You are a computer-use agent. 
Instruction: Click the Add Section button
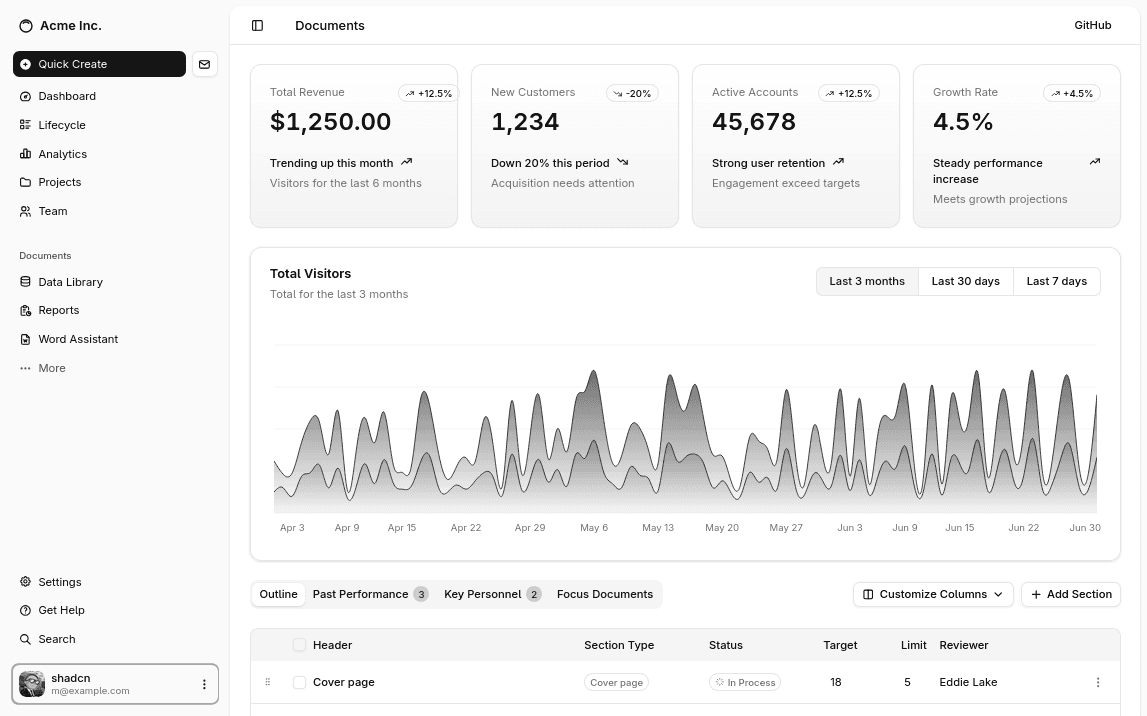[1071, 594]
